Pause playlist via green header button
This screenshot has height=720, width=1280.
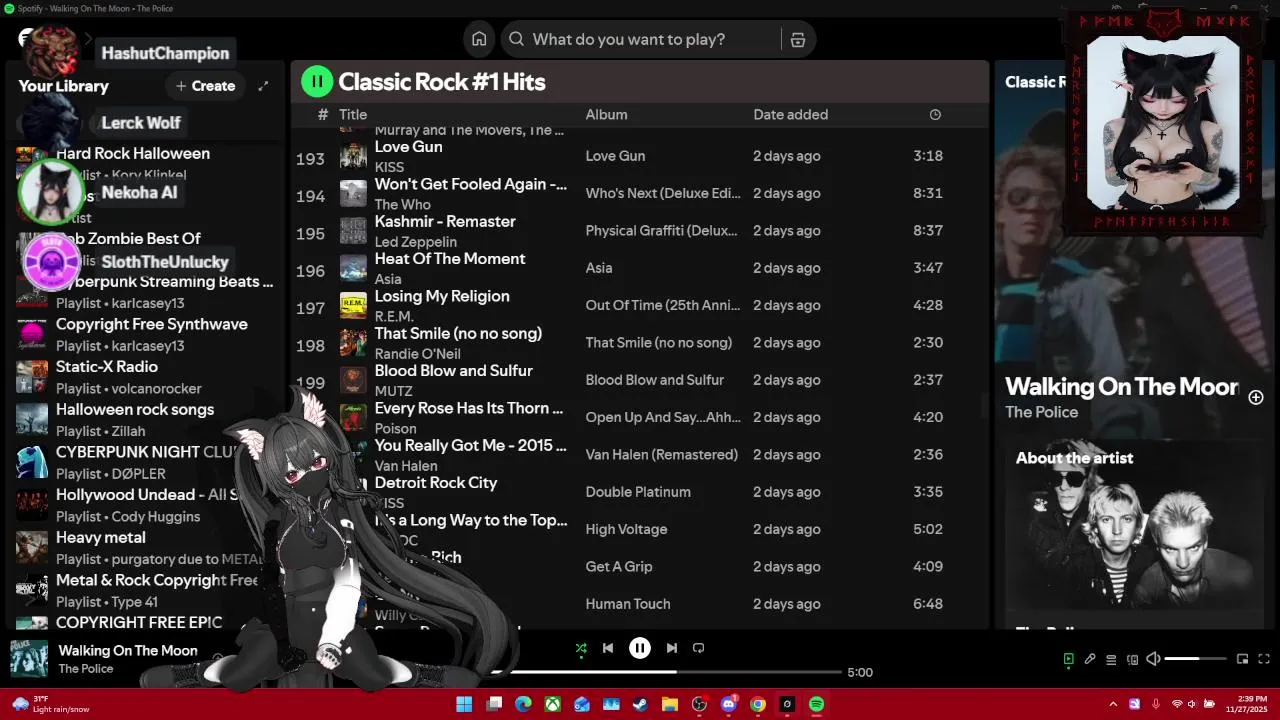[x=317, y=82]
